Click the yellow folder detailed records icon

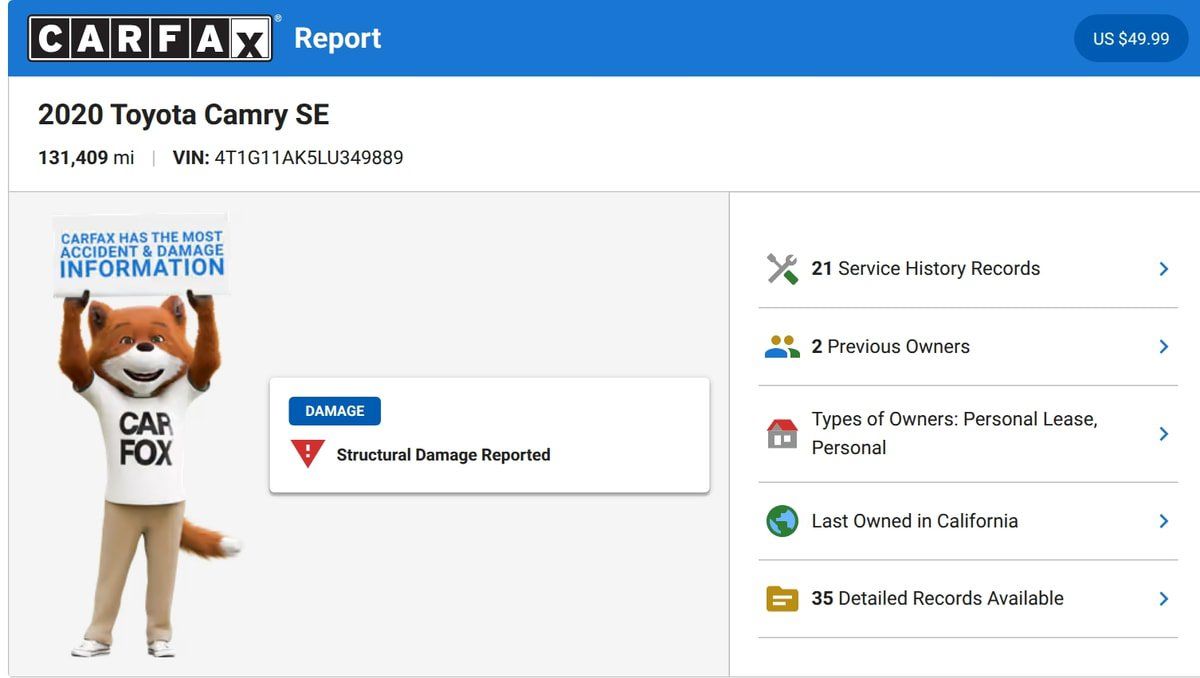[782, 598]
